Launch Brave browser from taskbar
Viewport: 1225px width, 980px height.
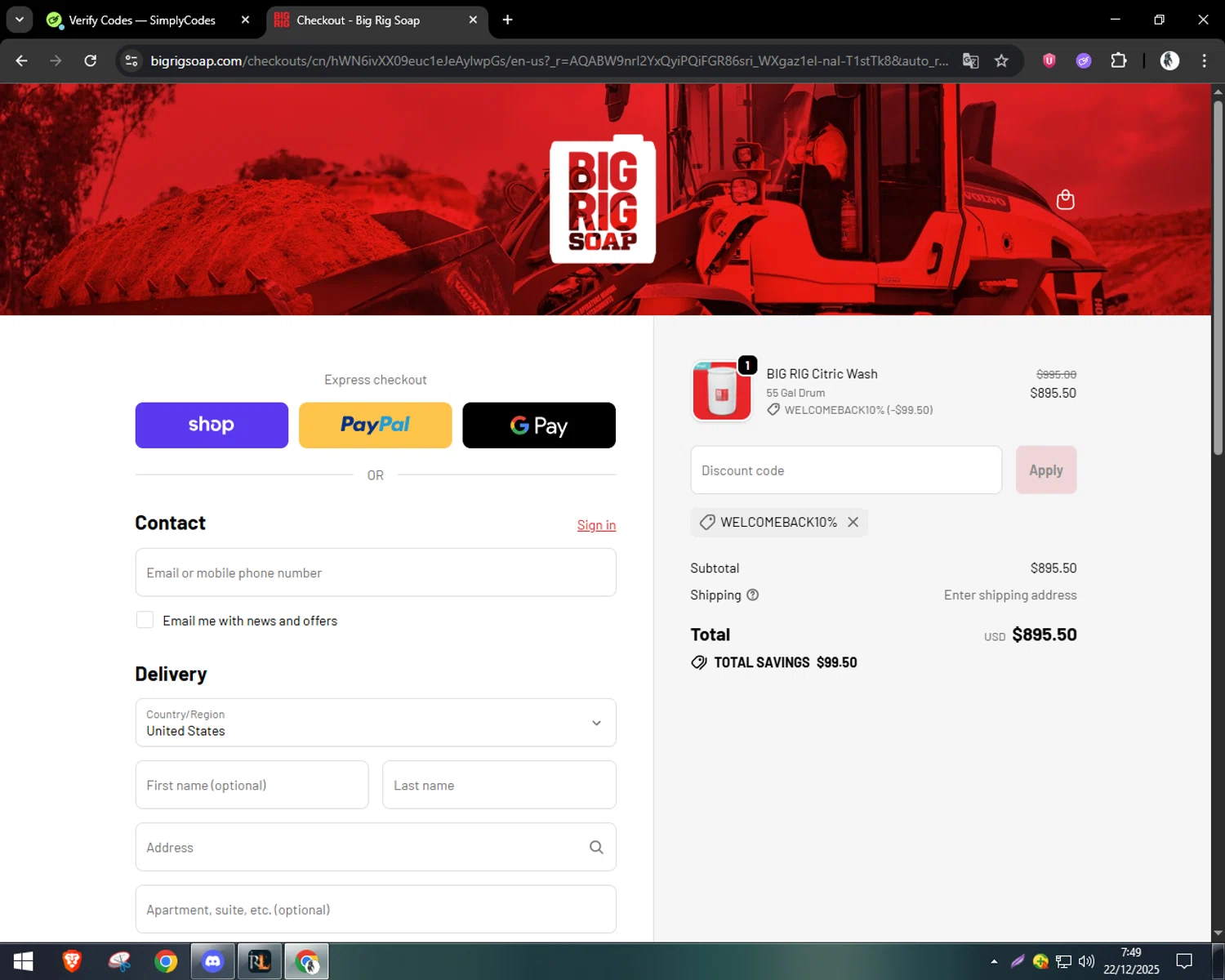click(x=72, y=961)
